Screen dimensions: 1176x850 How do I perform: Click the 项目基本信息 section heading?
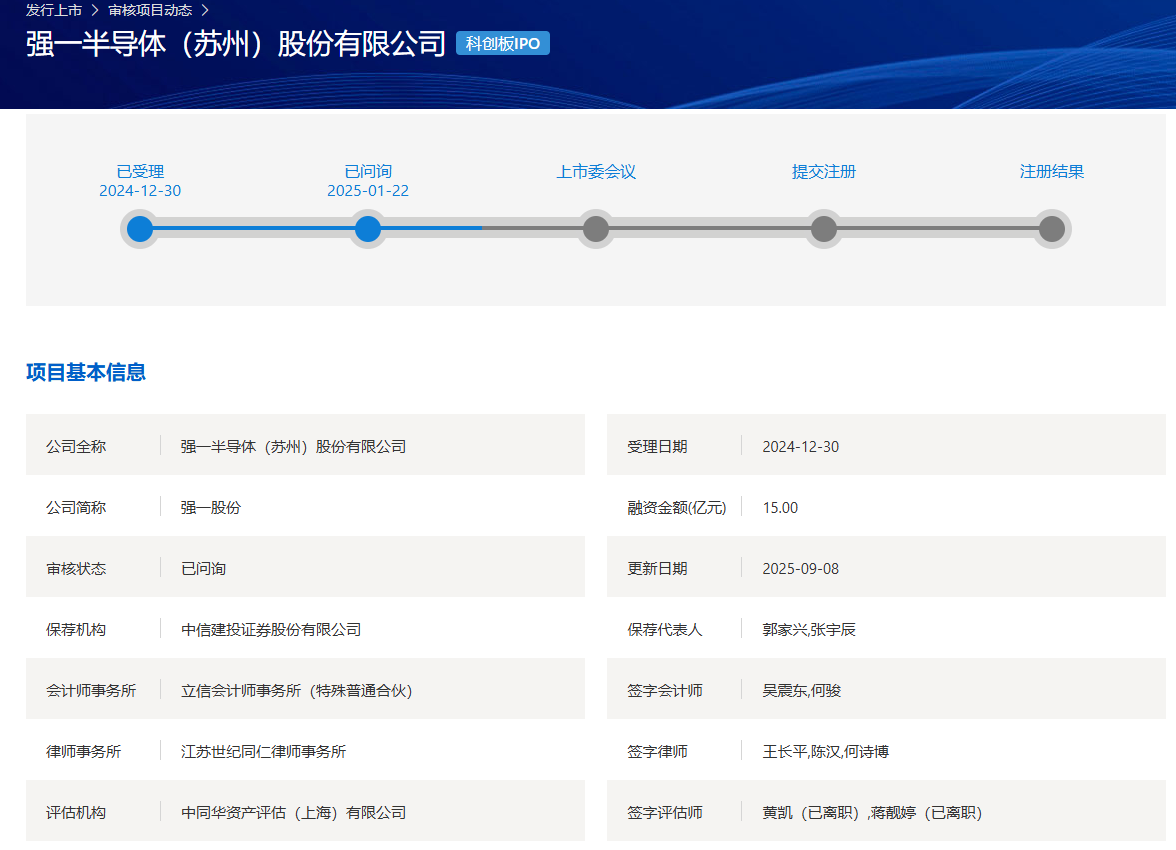[86, 372]
